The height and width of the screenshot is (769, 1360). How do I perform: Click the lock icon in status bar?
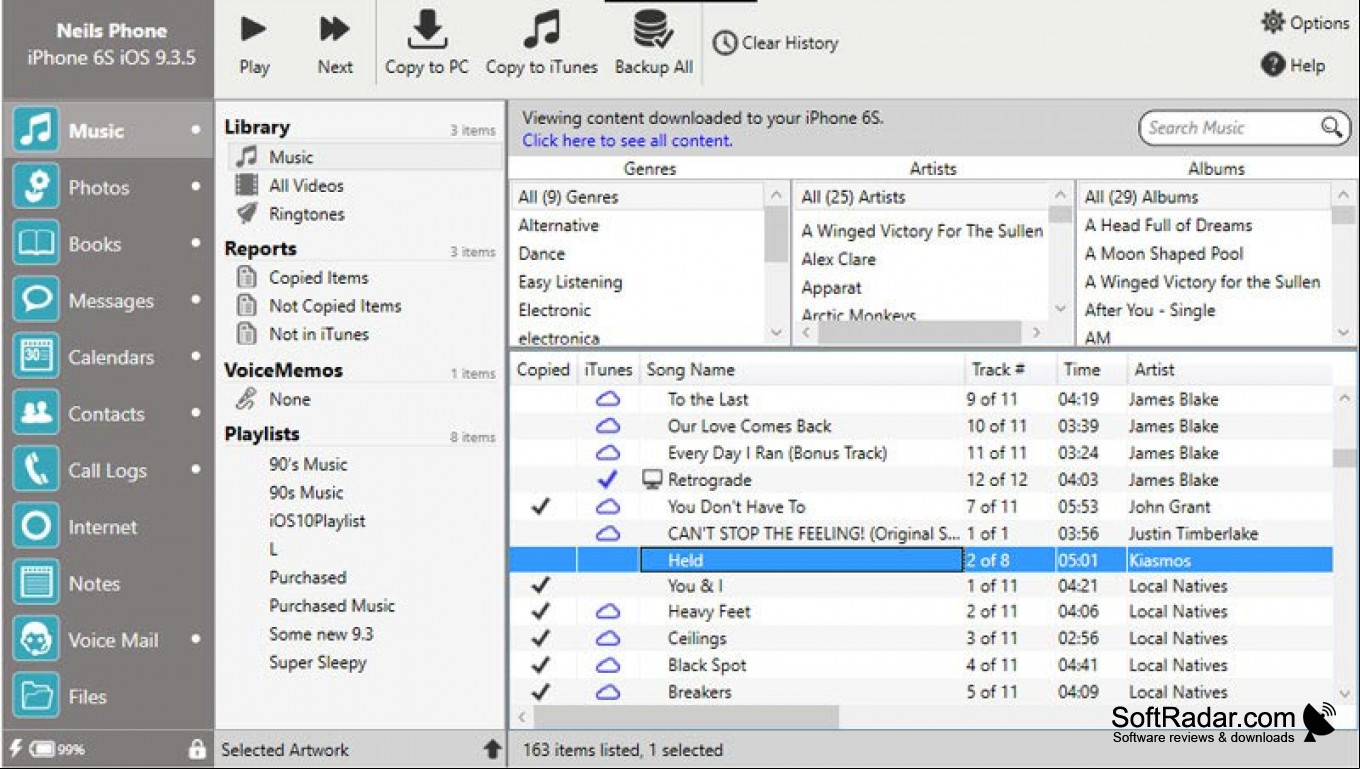pos(197,749)
